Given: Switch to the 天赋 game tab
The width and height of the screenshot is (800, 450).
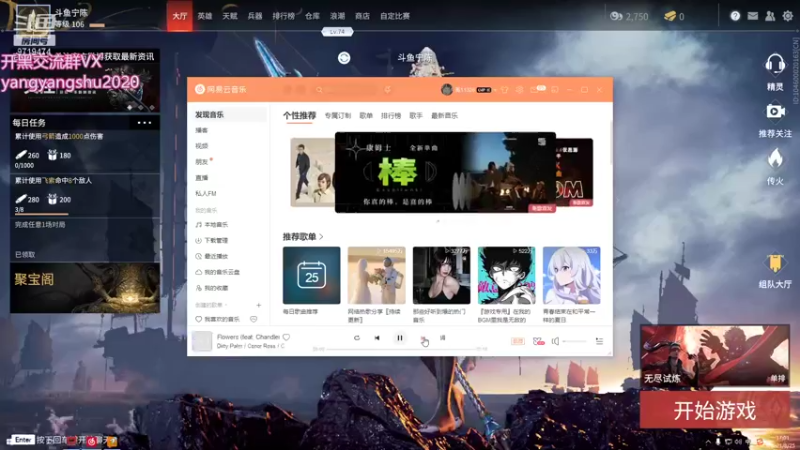Looking at the screenshot, I should click(230, 16).
